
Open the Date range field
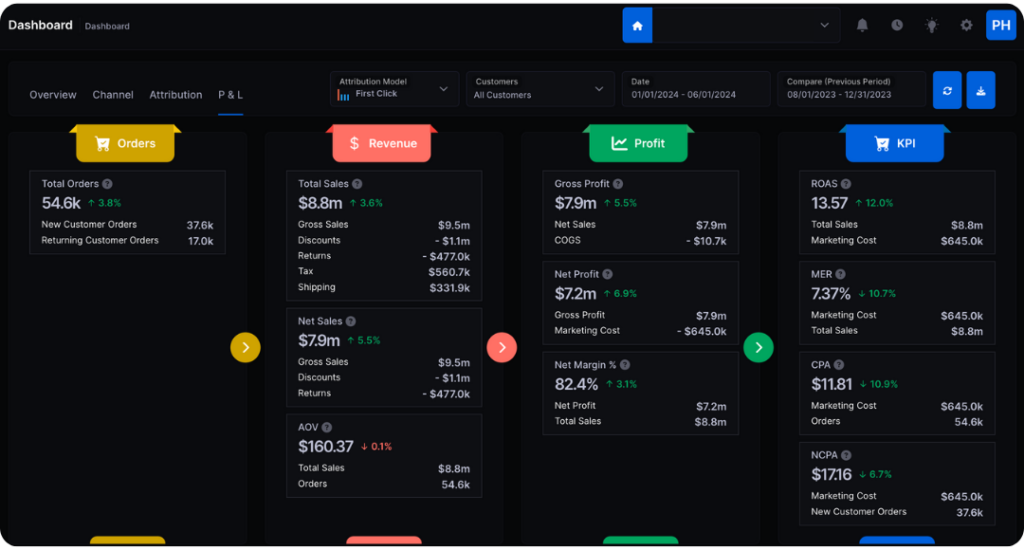(x=696, y=89)
